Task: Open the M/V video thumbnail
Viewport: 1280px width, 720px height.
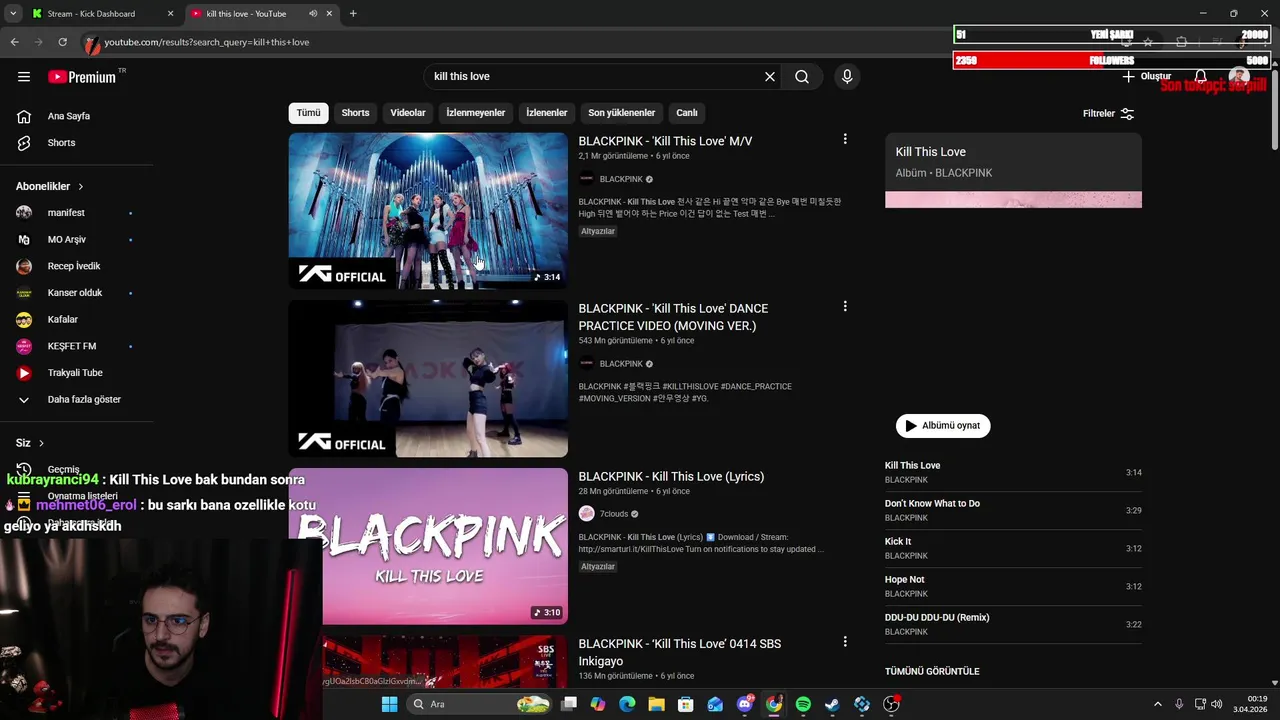Action: point(428,211)
